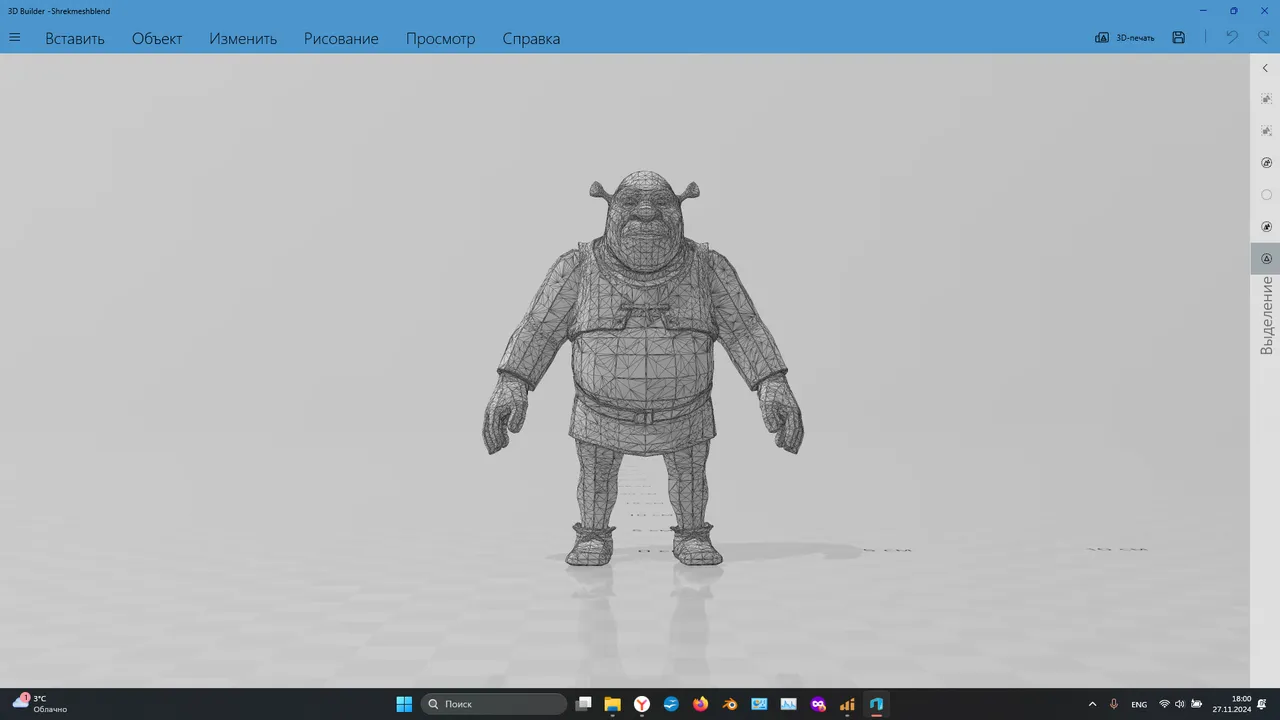Click the volume icon to adjust sound level
The image size is (1280, 720).
tap(1182, 704)
